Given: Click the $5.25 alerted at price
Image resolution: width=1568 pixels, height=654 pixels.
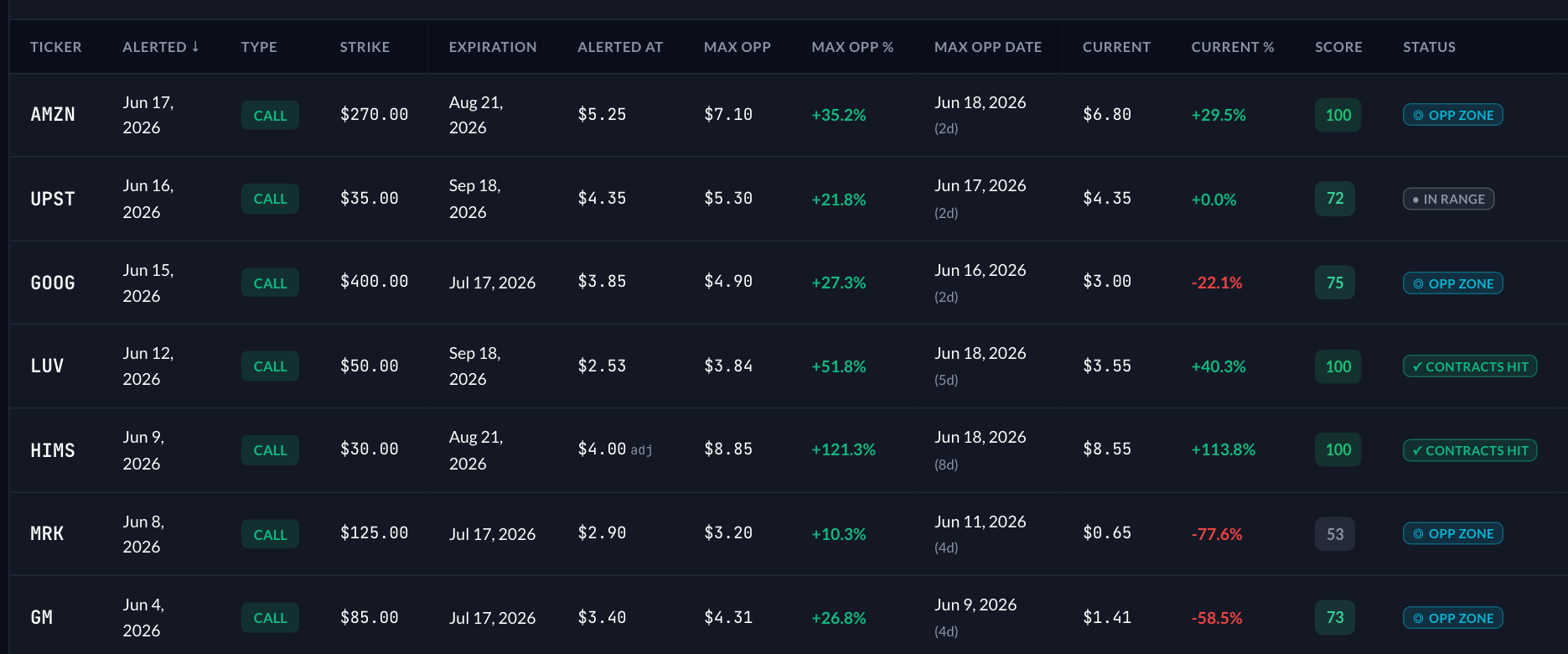Looking at the screenshot, I should [602, 115].
